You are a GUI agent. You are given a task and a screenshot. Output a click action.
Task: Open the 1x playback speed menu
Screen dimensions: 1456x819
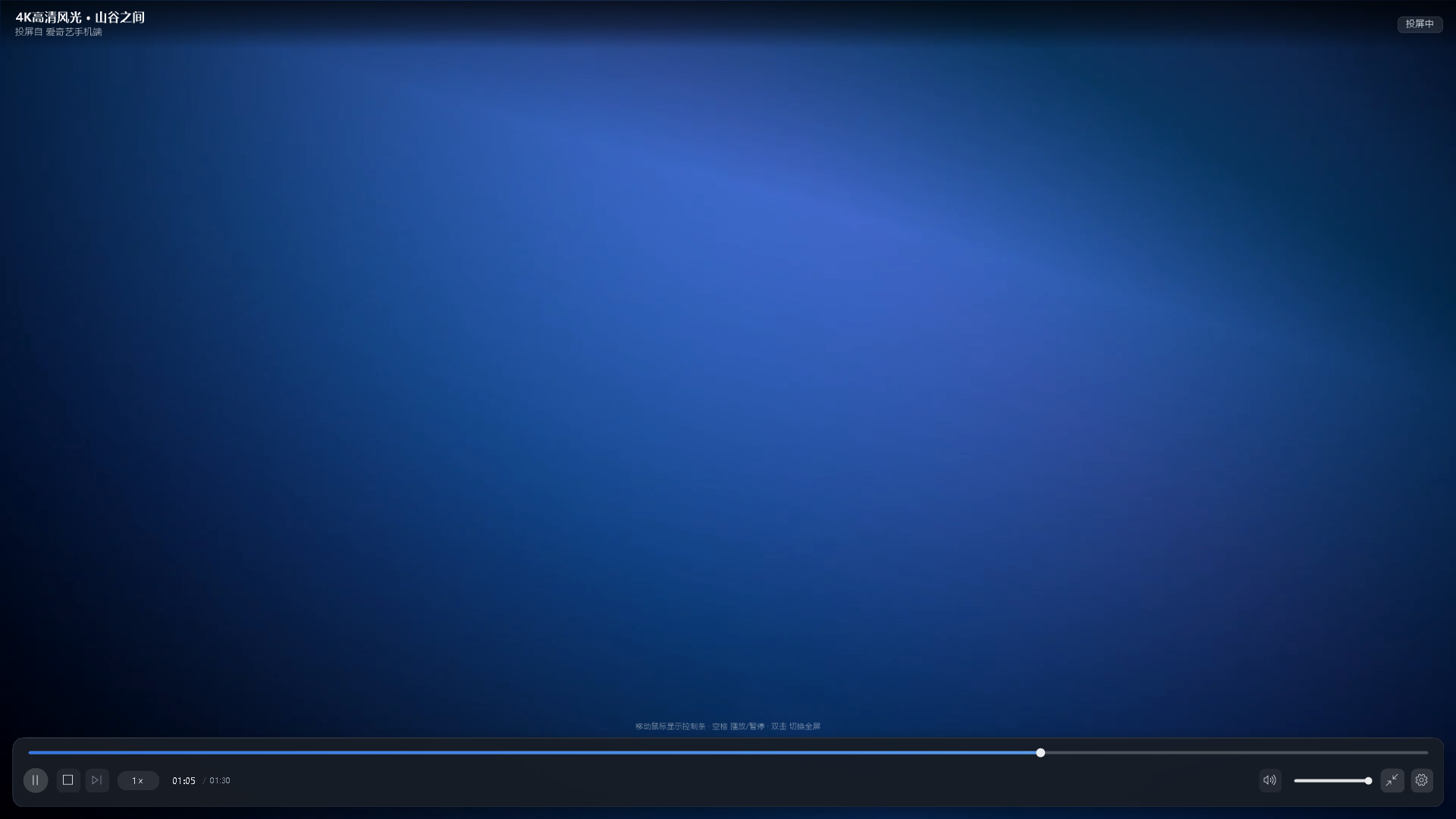coord(138,780)
